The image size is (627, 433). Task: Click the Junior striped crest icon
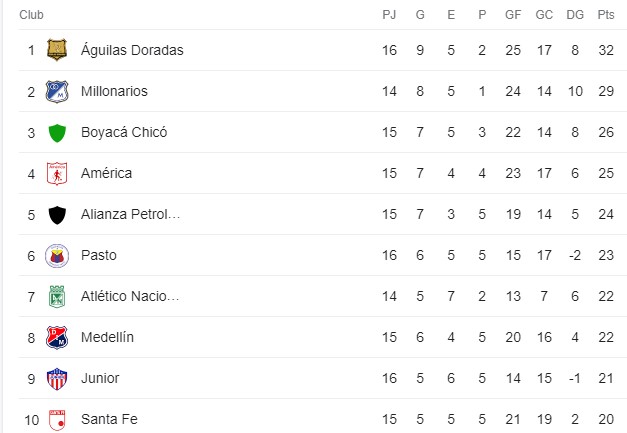[x=57, y=379]
